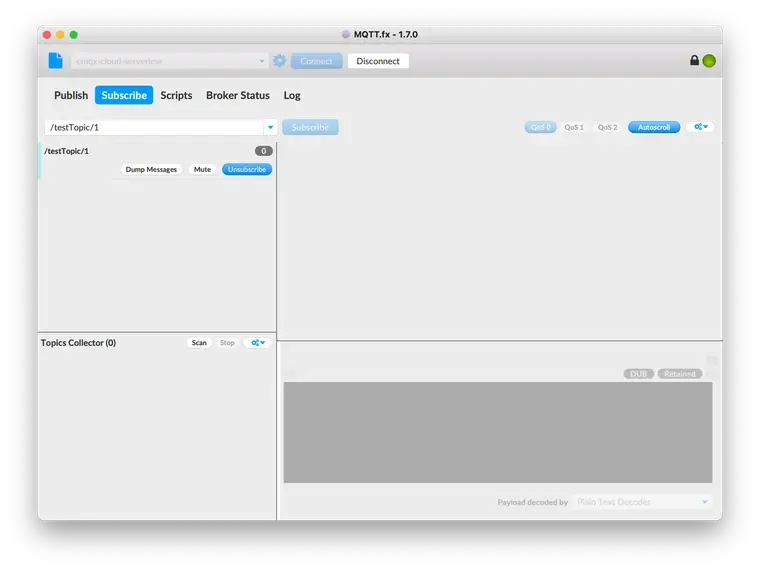Select QoS 2 option

click(607, 127)
